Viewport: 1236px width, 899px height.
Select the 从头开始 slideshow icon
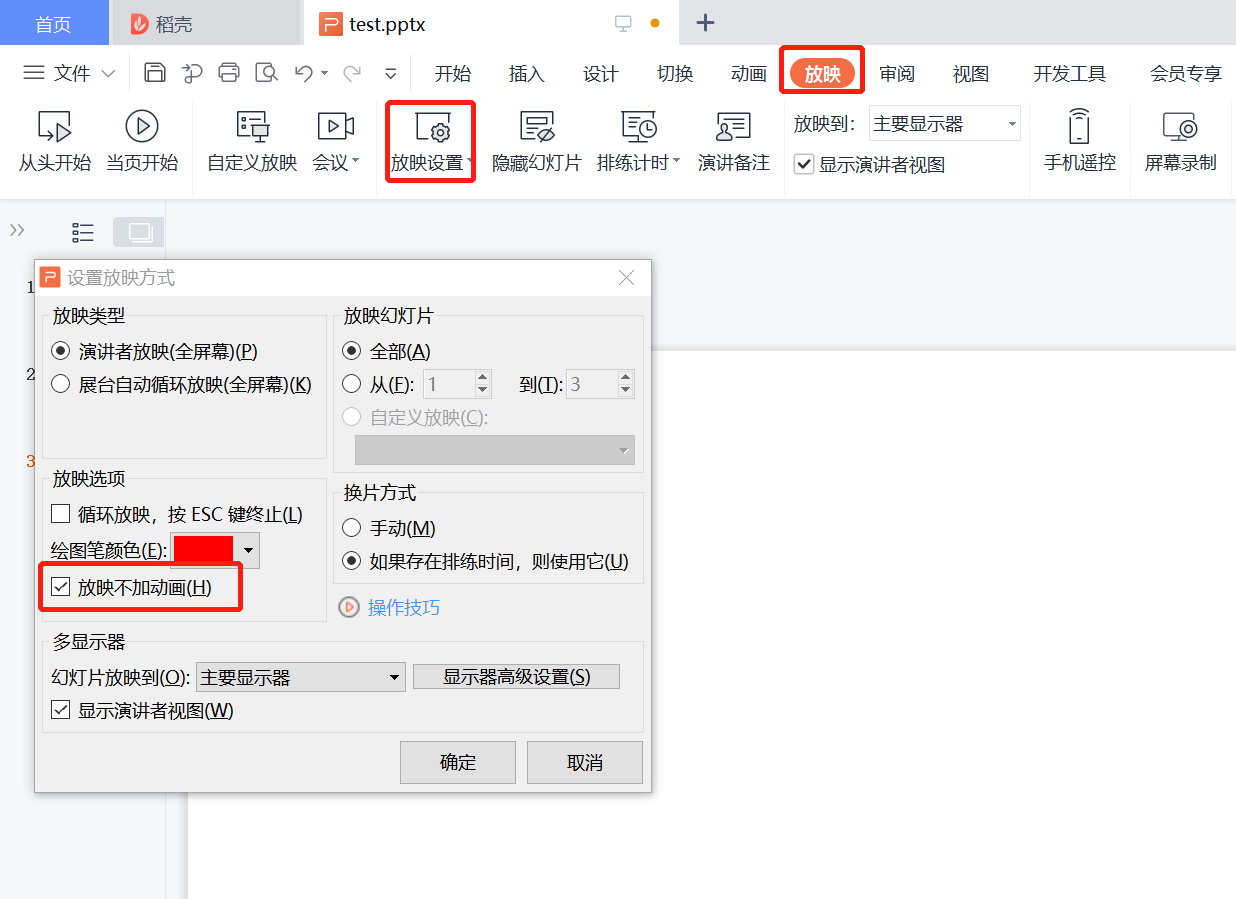(54, 140)
